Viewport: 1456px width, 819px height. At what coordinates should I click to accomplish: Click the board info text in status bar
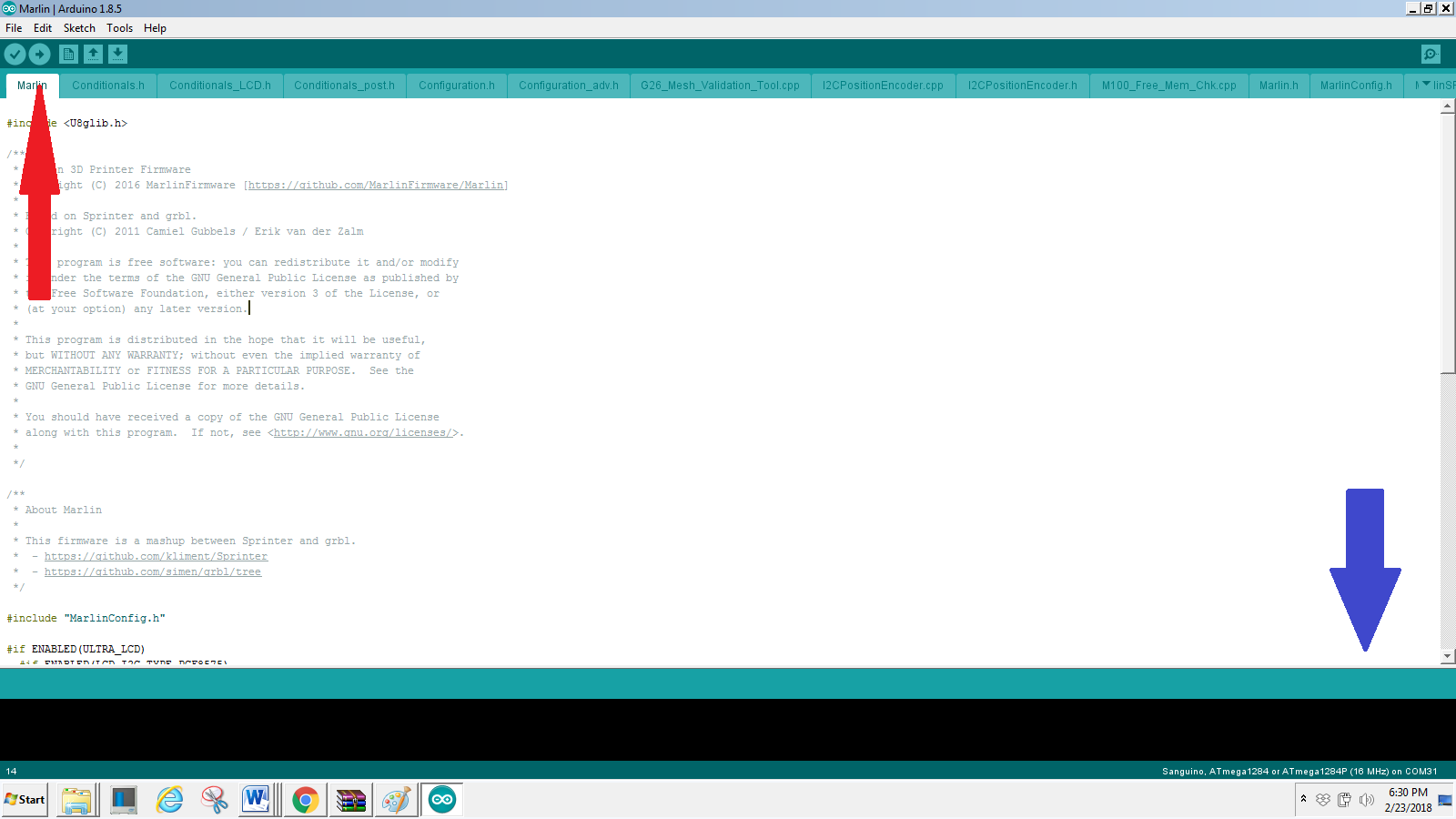(1299, 771)
